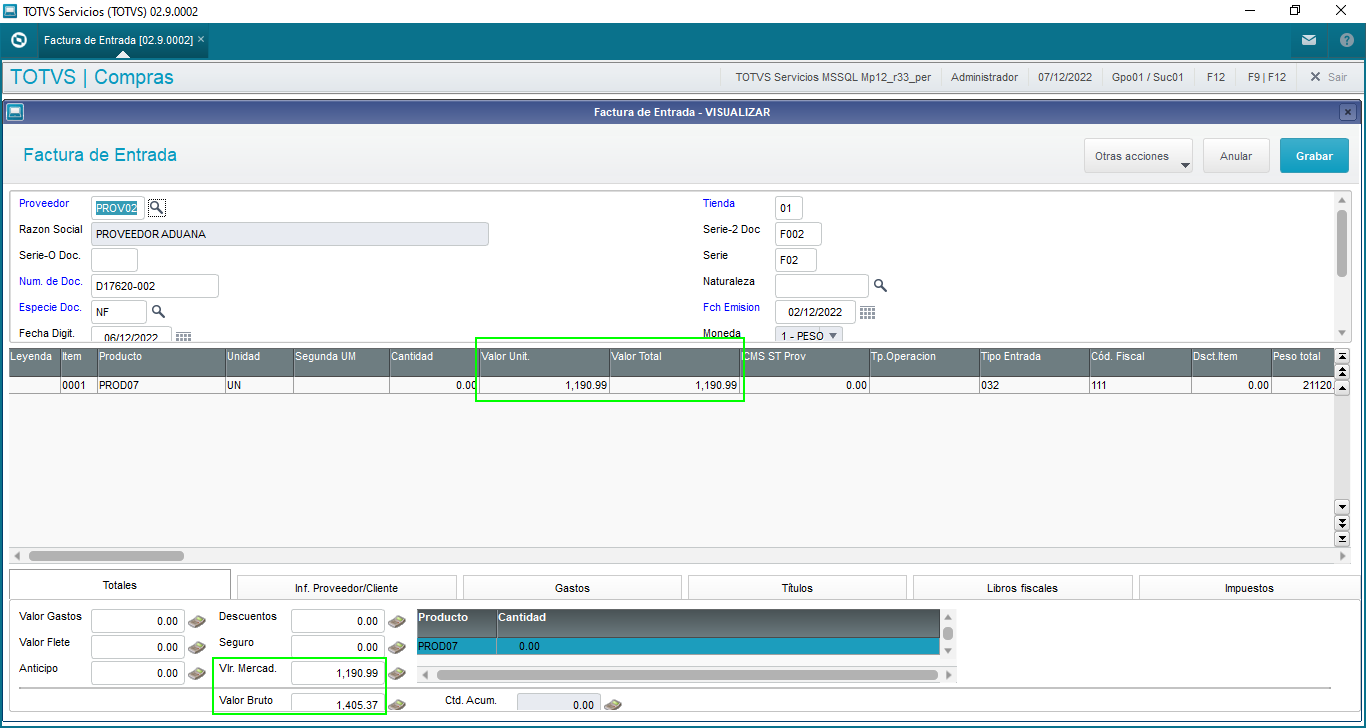Viewport: 1366px width, 728px height.
Task: Click the Anular button
Action: click(x=1236, y=156)
